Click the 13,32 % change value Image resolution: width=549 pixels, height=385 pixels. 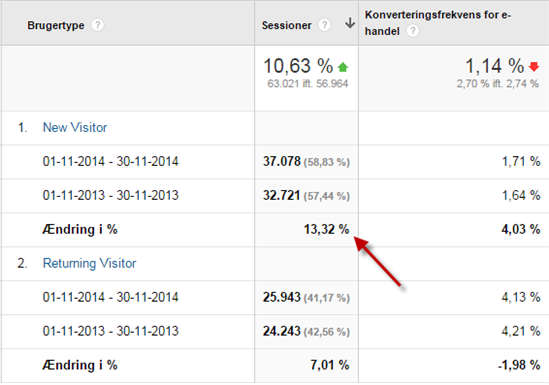pos(326,230)
